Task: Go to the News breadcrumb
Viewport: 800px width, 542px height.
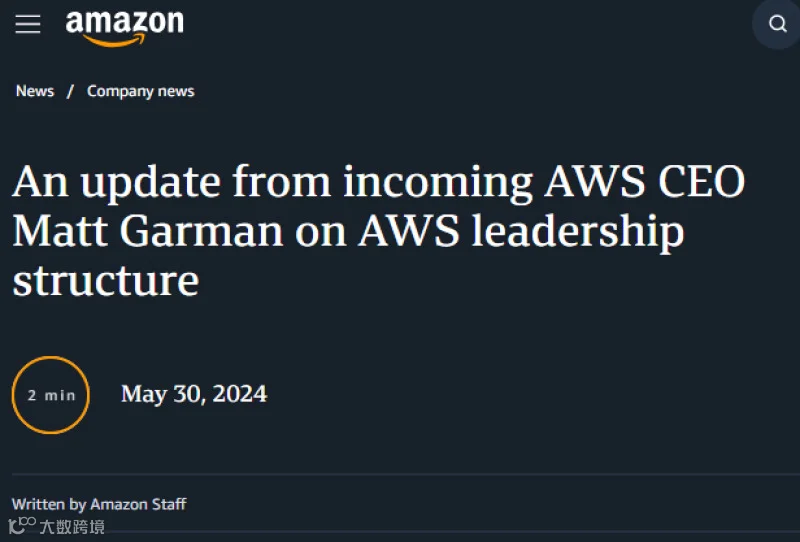Action: tap(35, 91)
